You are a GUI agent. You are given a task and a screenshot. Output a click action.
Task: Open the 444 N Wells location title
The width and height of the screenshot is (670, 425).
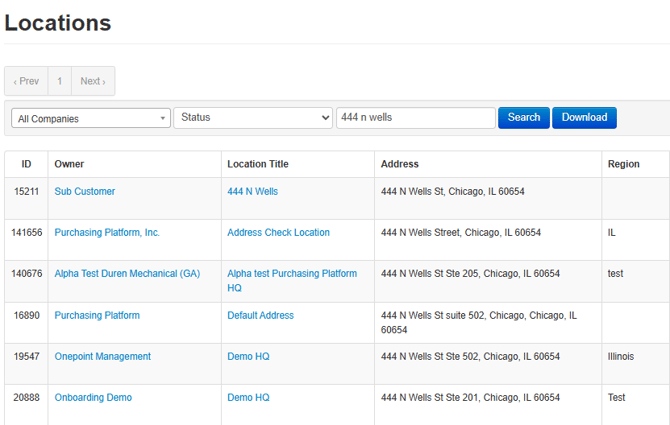pos(252,191)
